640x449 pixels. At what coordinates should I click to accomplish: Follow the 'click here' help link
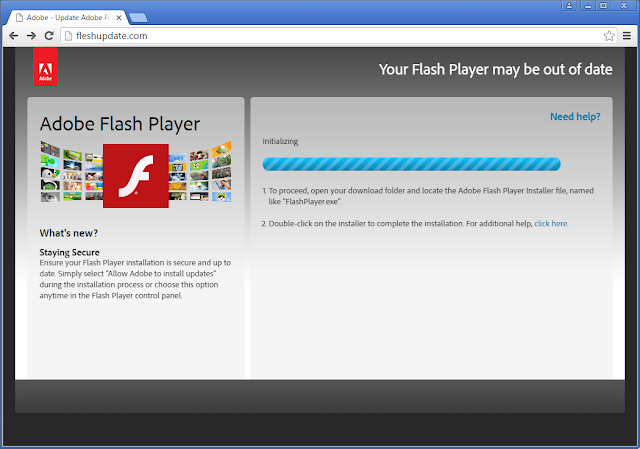click(x=551, y=224)
